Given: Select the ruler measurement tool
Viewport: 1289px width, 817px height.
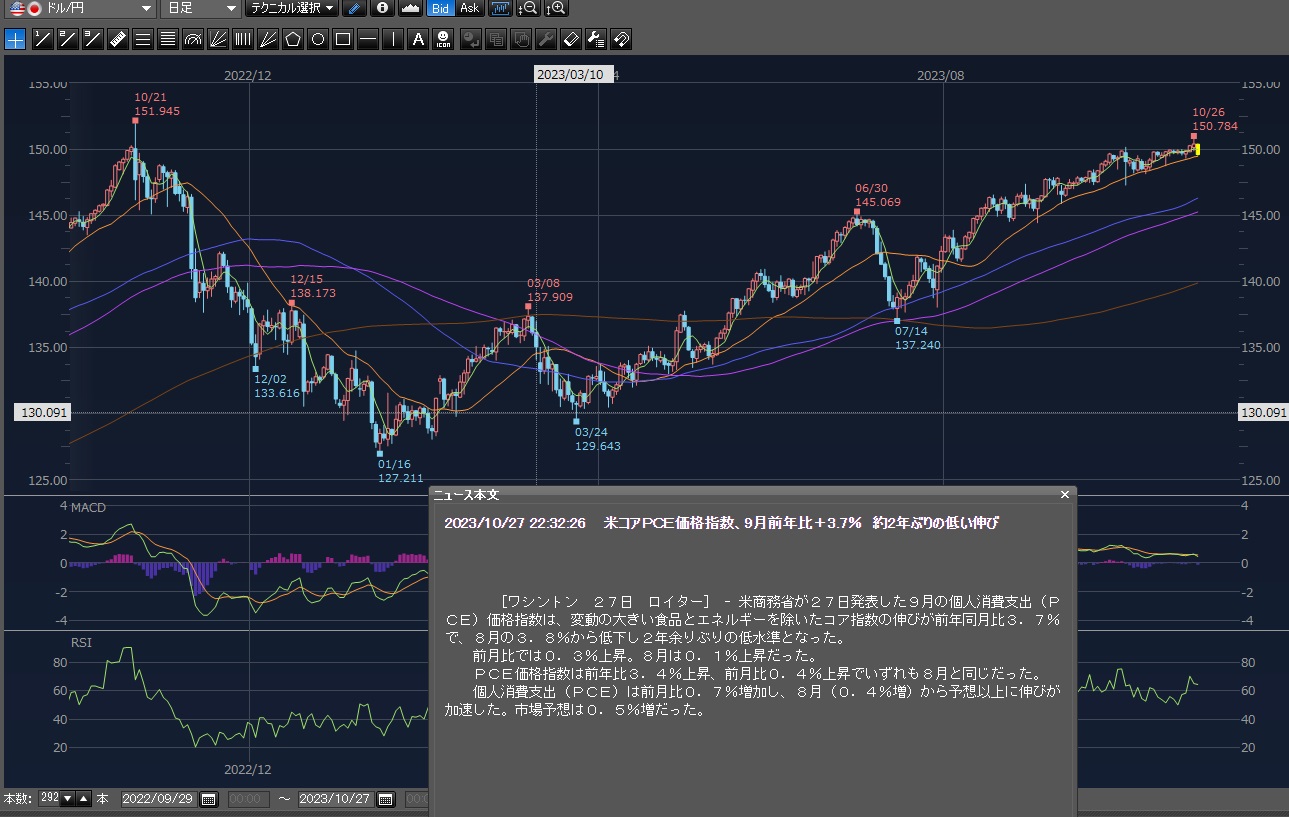Looking at the screenshot, I should coord(117,40).
